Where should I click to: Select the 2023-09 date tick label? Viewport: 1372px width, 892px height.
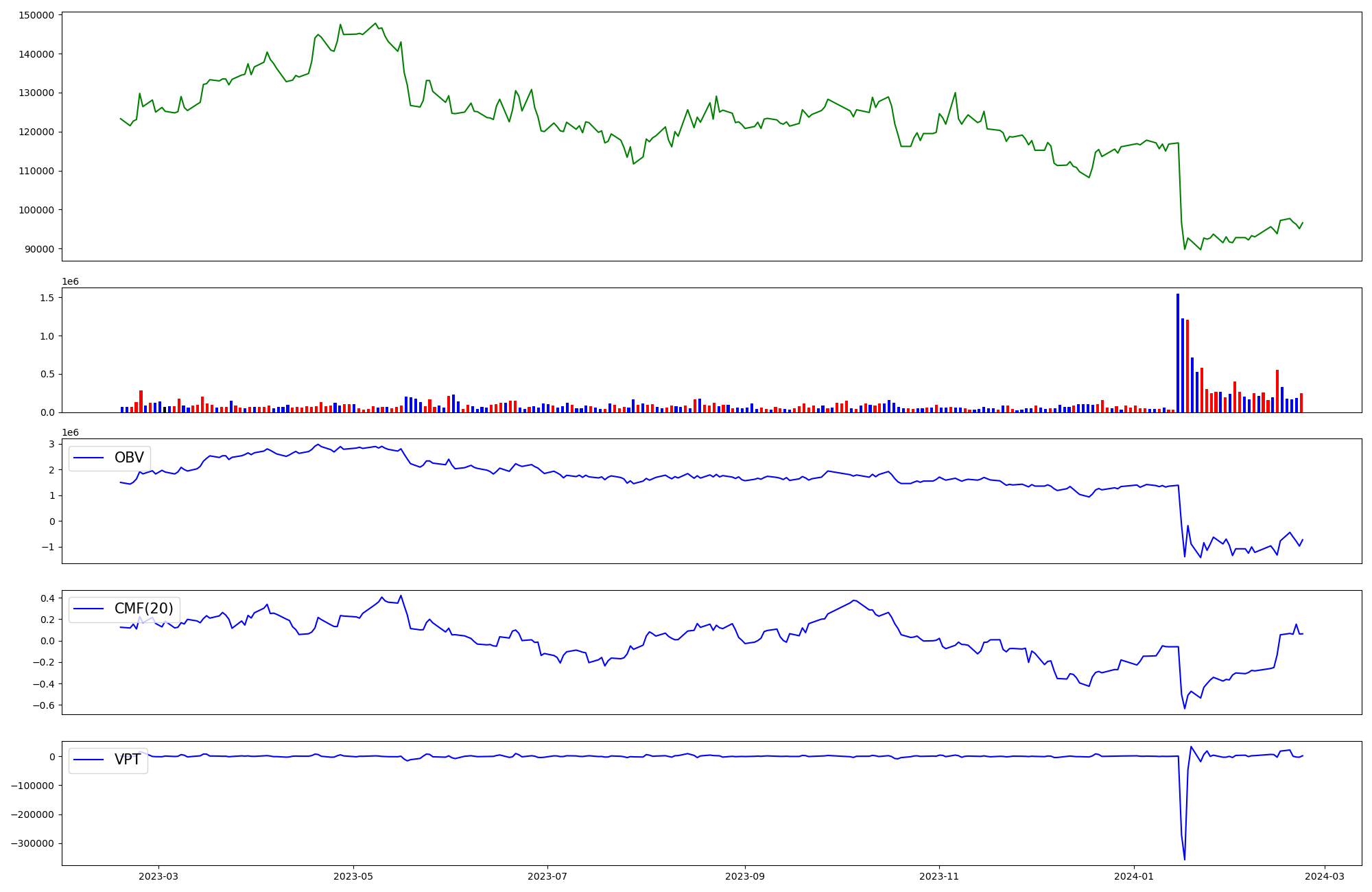click(x=745, y=876)
